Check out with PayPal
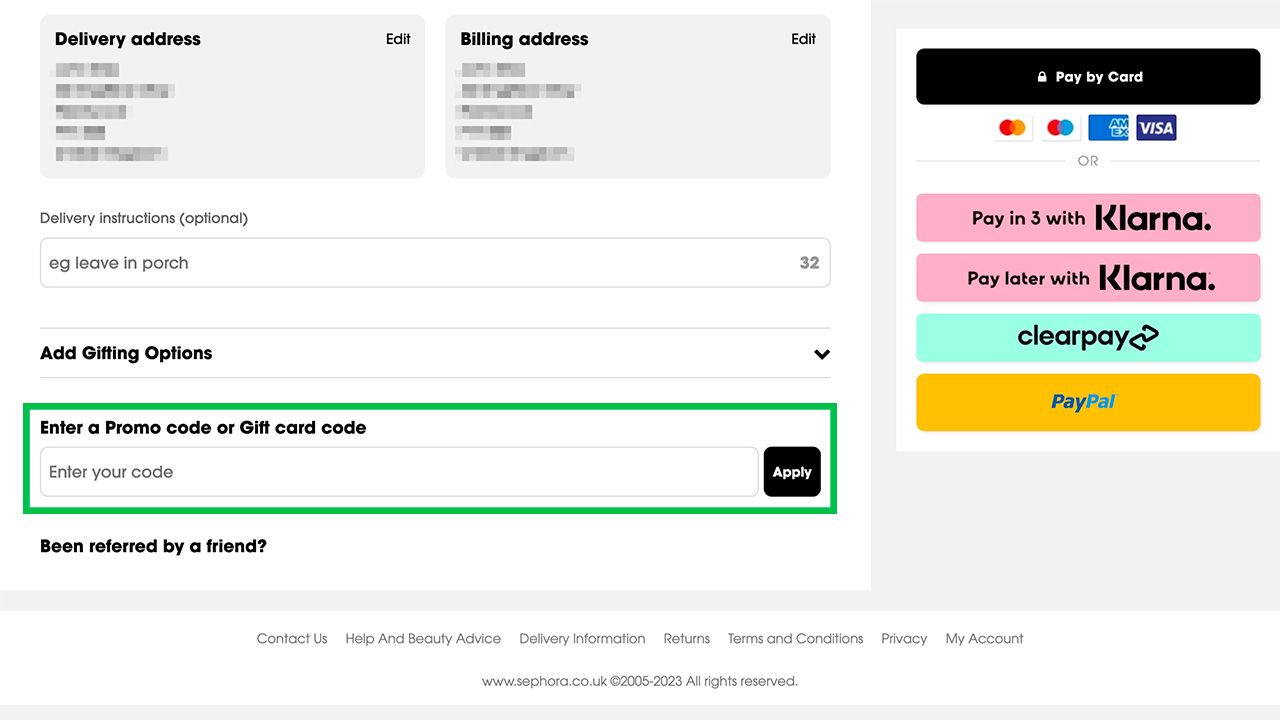Image resolution: width=1280 pixels, height=720 pixels. click(x=1088, y=402)
